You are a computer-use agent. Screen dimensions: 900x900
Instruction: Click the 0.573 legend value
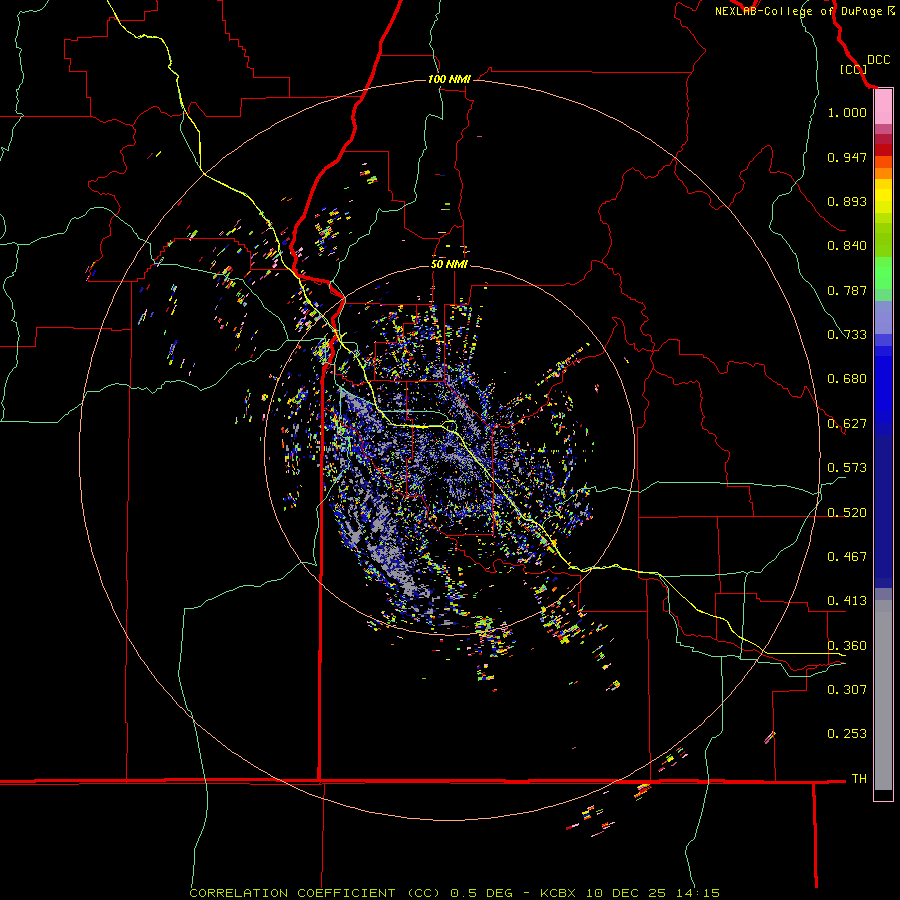click(847, 468)
